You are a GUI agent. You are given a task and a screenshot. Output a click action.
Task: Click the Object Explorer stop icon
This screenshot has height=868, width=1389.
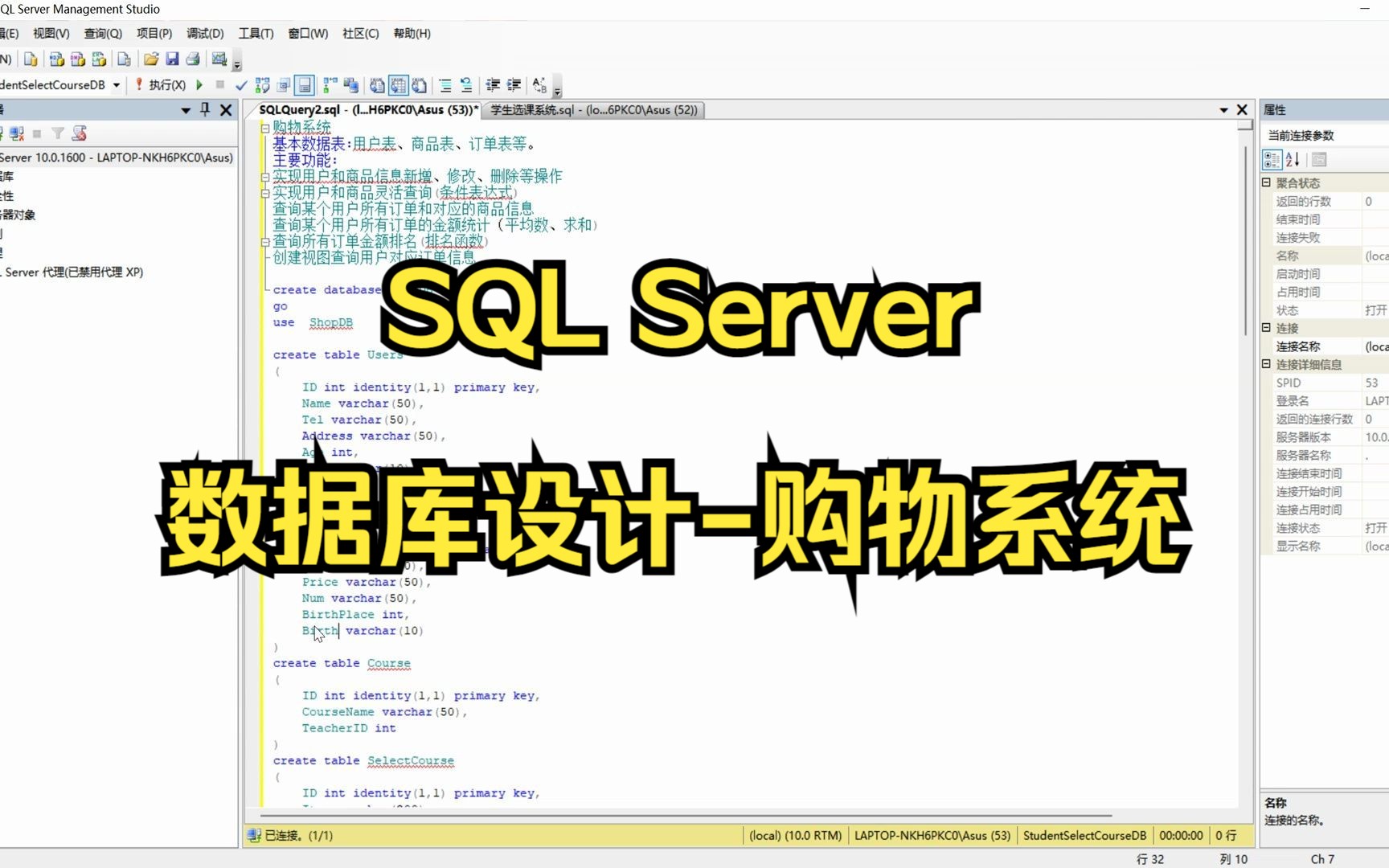[x=37, y=133]
